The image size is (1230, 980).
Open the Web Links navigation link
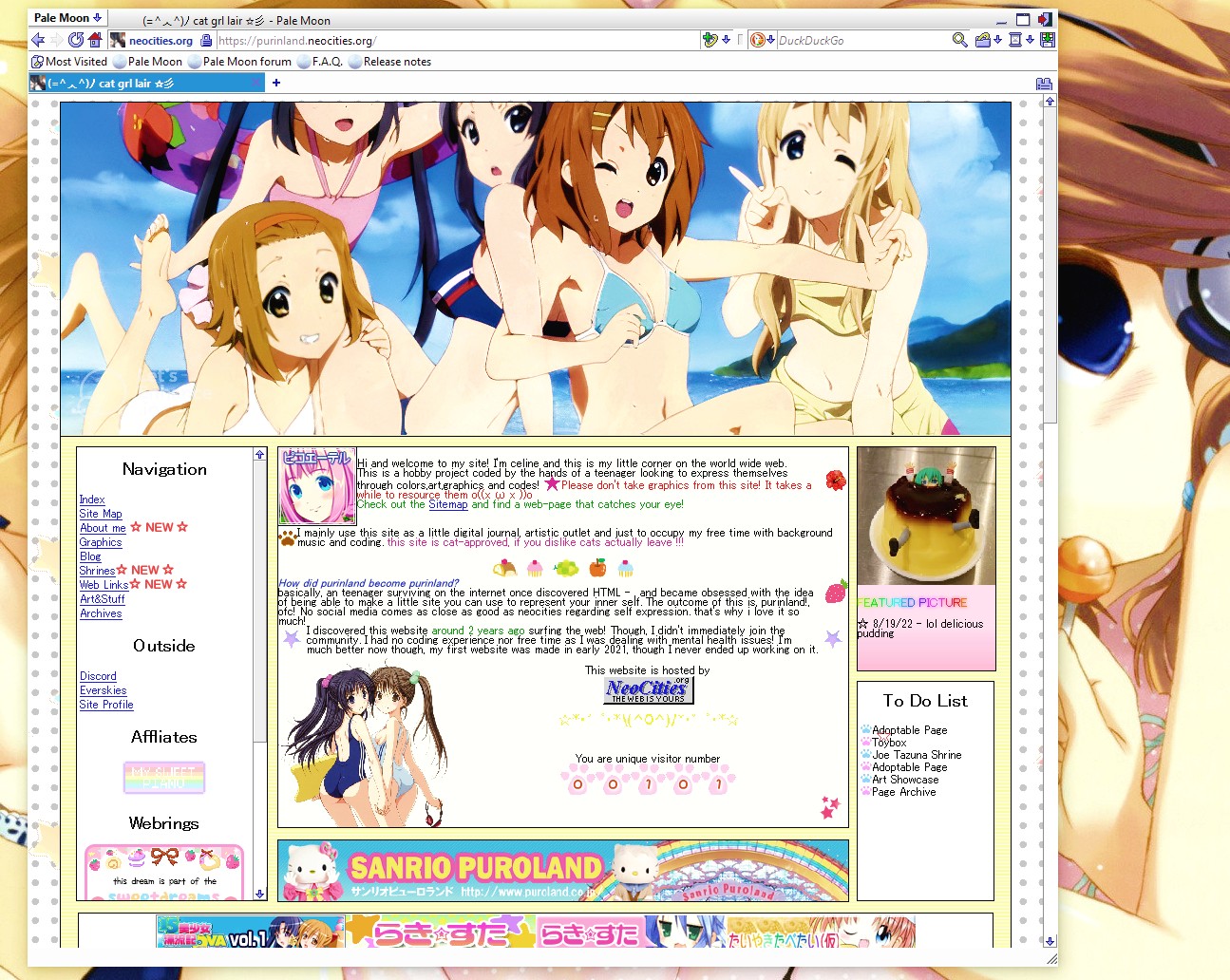pos(104,585)
